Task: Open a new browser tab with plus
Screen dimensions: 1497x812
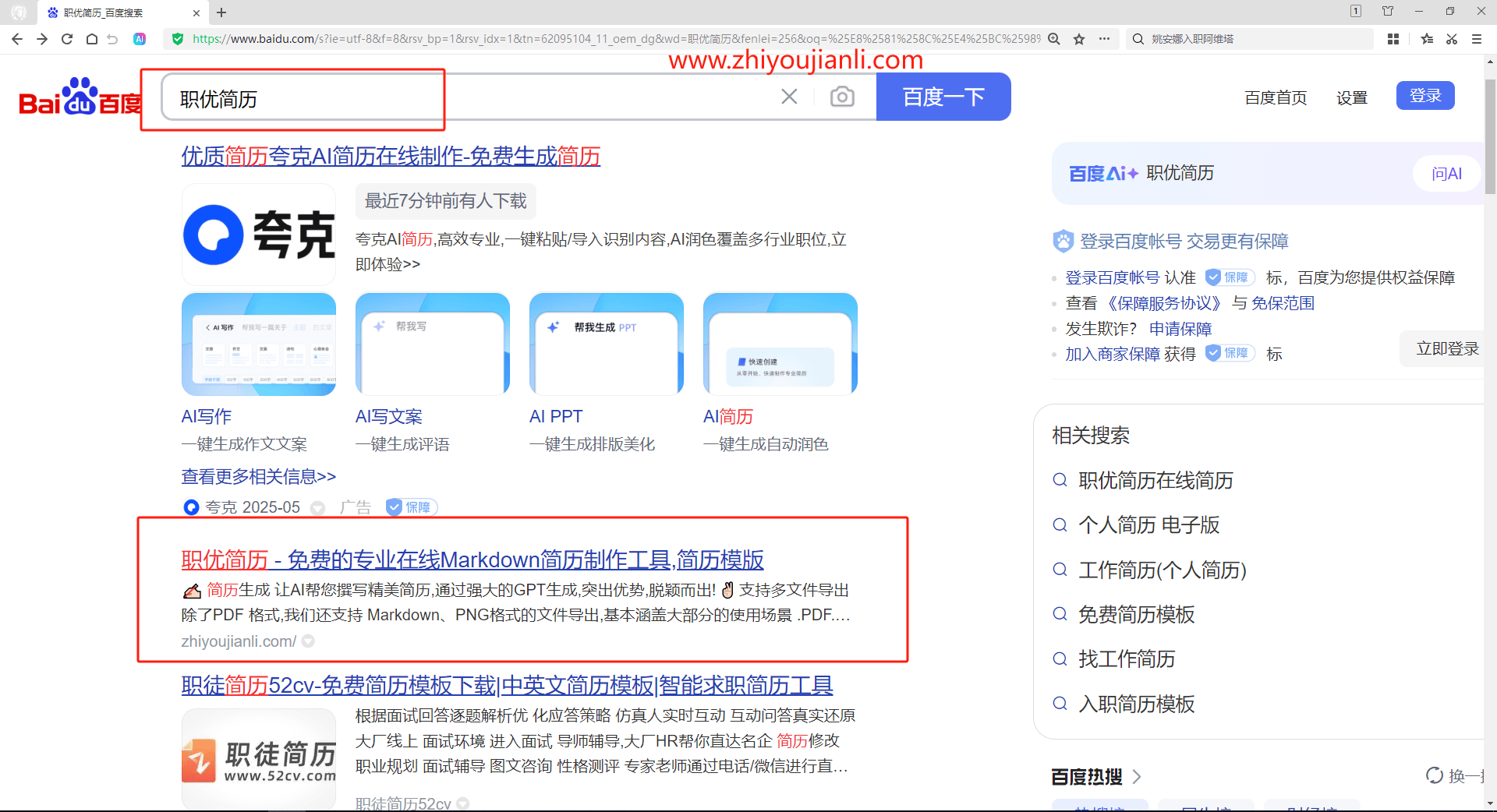Action: 221,12
